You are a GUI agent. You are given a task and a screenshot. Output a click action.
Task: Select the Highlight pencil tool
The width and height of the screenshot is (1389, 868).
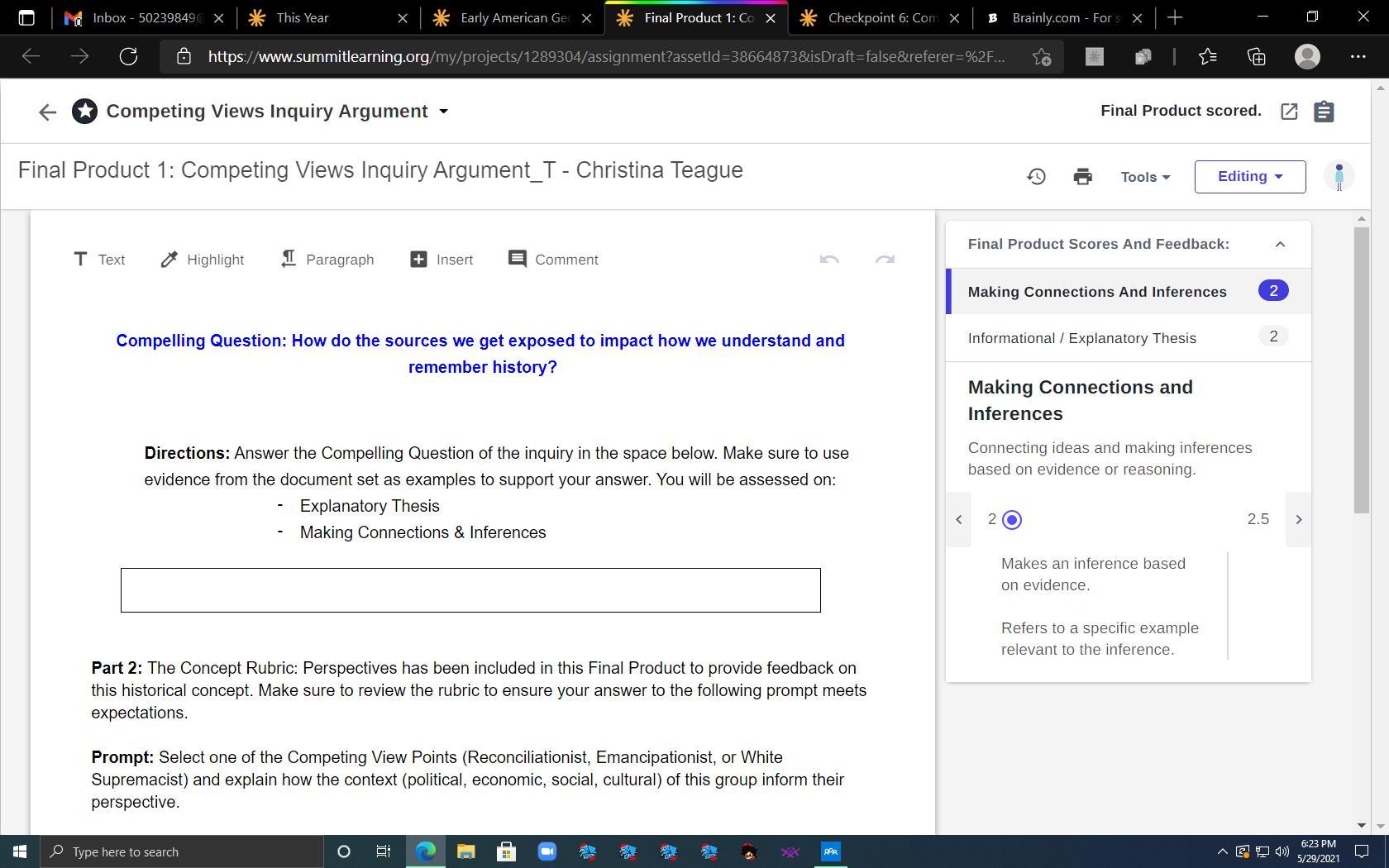pyautogui.click(x=202, y=260)
